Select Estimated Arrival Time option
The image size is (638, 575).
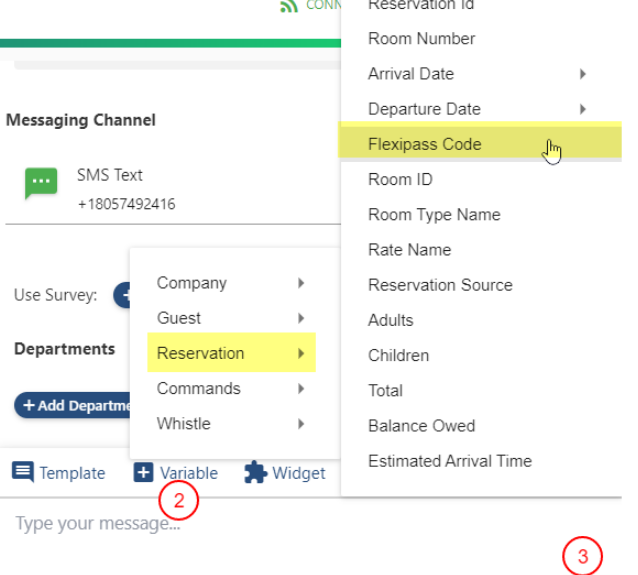(449, 461)
